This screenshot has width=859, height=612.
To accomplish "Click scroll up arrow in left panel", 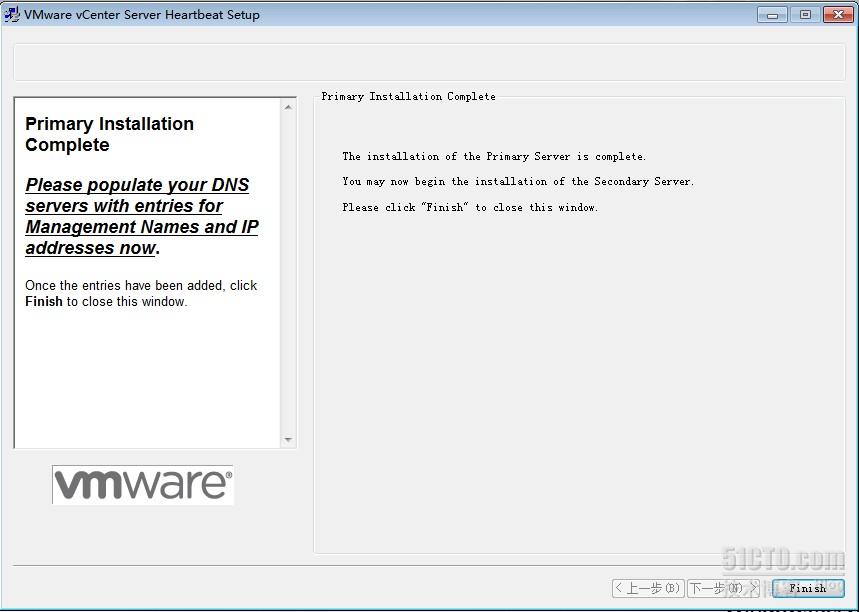I will coord(288,107).
